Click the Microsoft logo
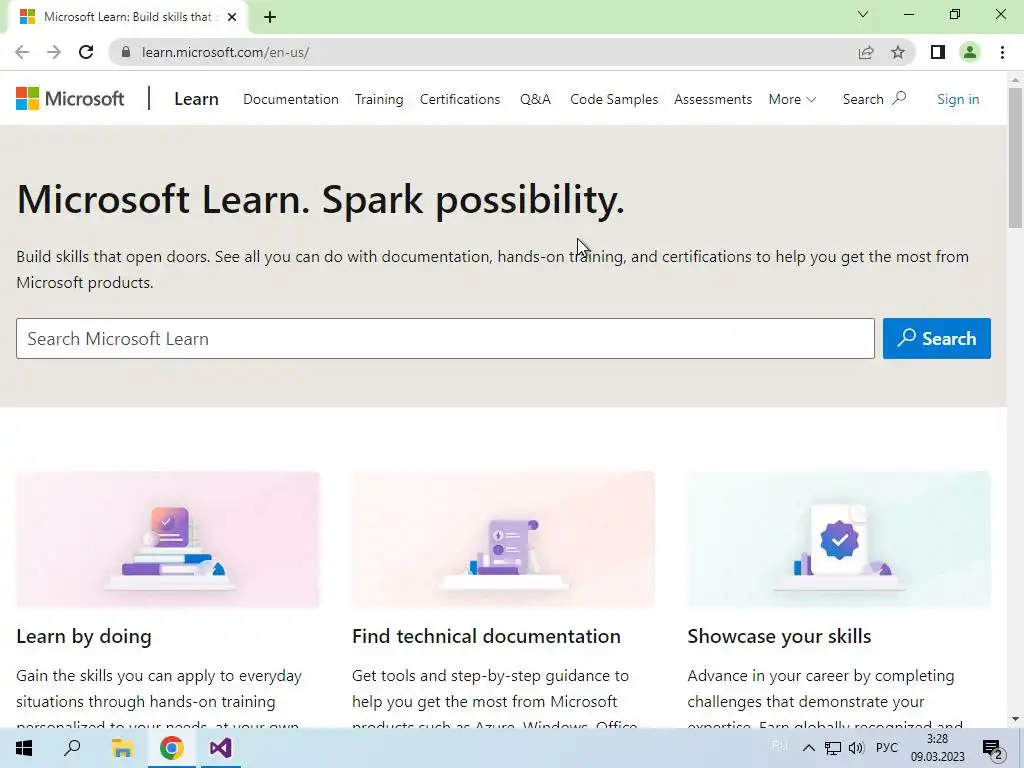The height and width of the screenshot is (768, 1024). click(x=70, y=99)
